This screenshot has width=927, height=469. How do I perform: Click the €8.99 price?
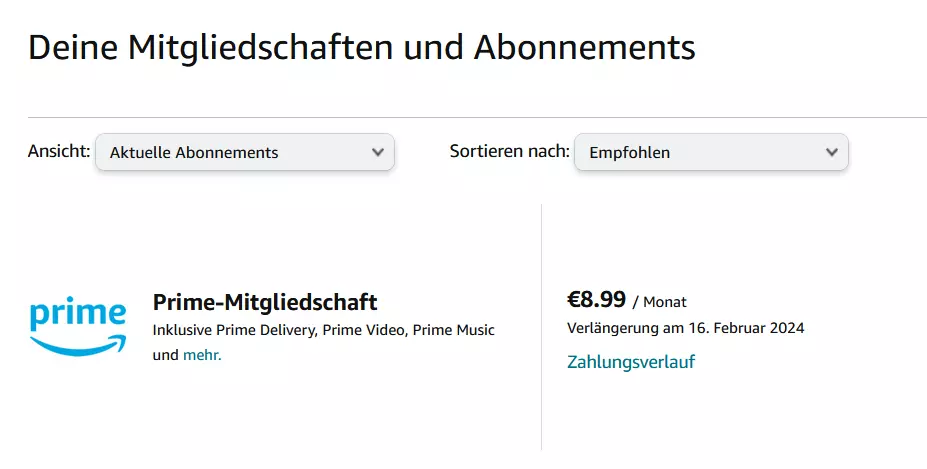click(x=596, y=300)
